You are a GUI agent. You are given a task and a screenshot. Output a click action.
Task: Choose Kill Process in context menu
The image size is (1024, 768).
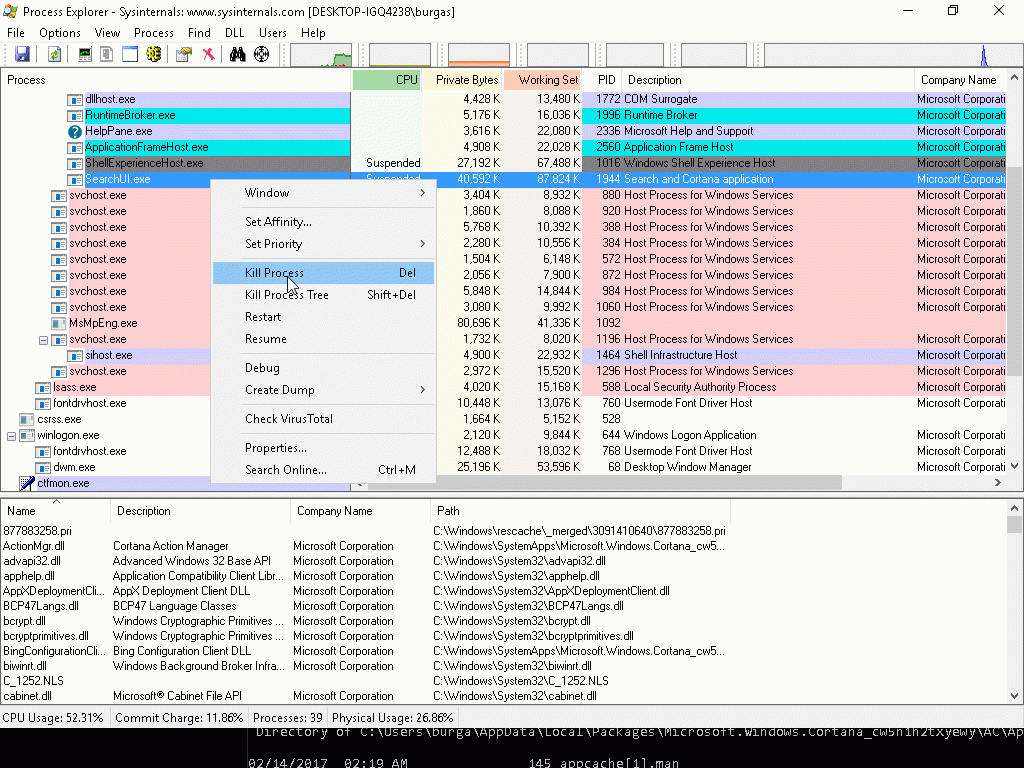pos(324,273)
